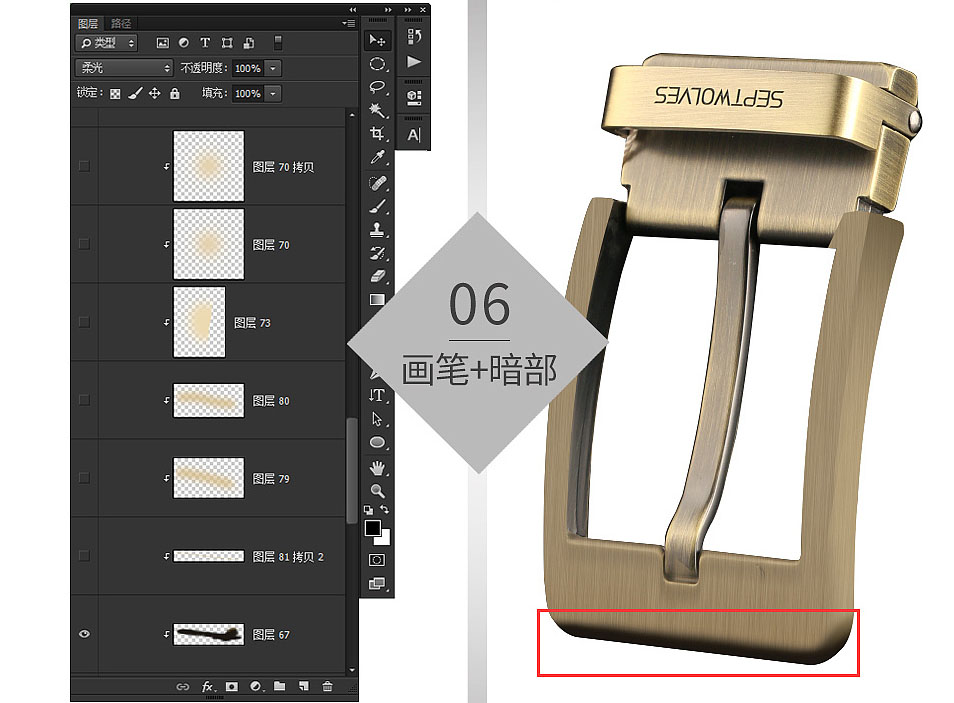Show layer 图层 70 拷贝

[85, 166]
